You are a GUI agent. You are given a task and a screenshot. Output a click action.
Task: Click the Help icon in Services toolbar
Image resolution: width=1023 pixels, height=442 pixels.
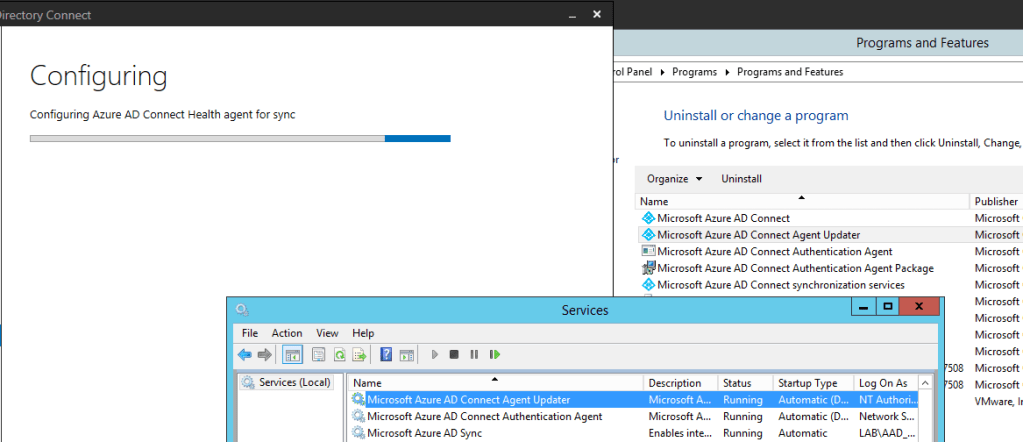coord(386,354)
